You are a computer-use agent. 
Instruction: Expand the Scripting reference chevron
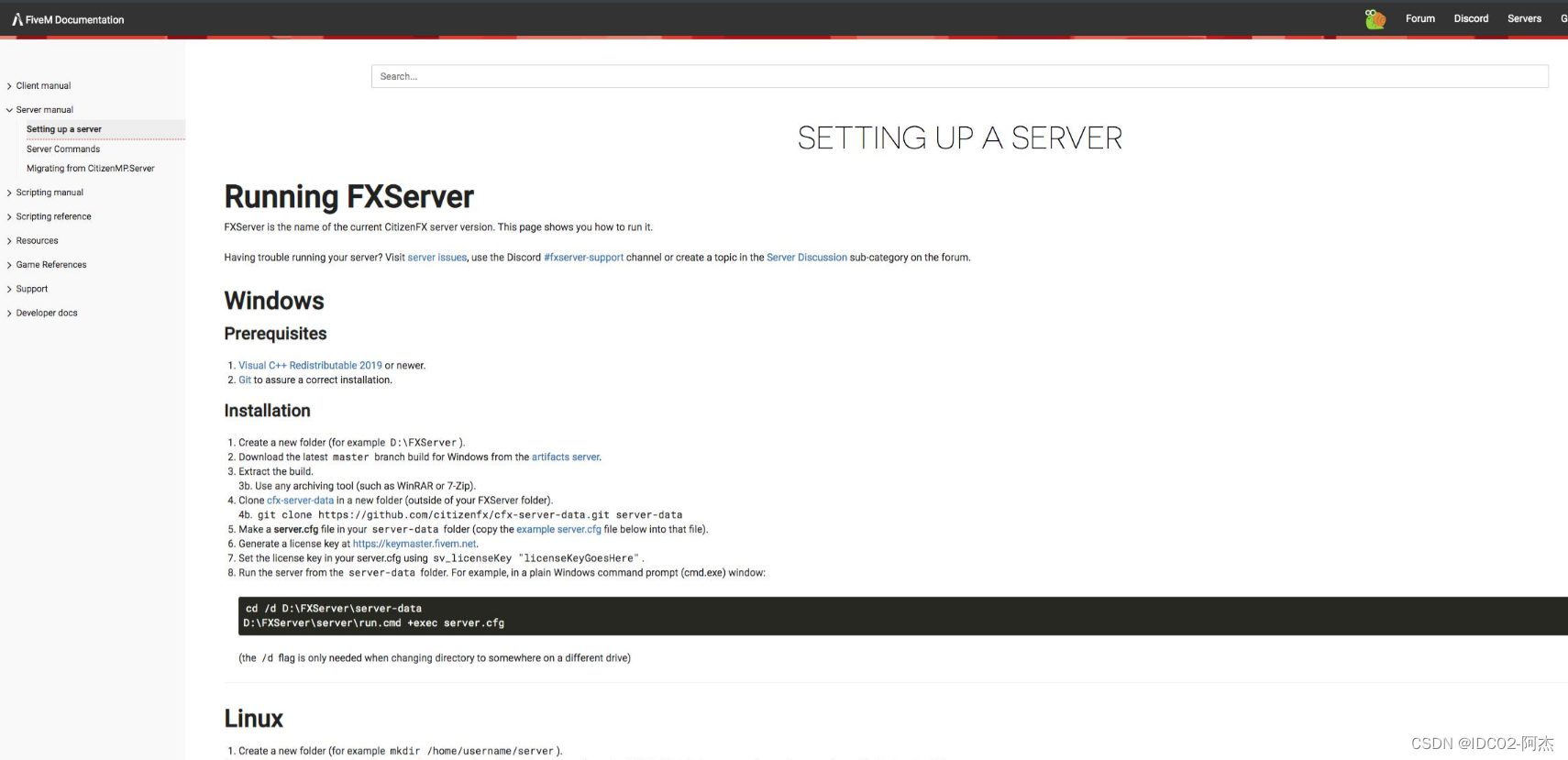click(9, 217)
